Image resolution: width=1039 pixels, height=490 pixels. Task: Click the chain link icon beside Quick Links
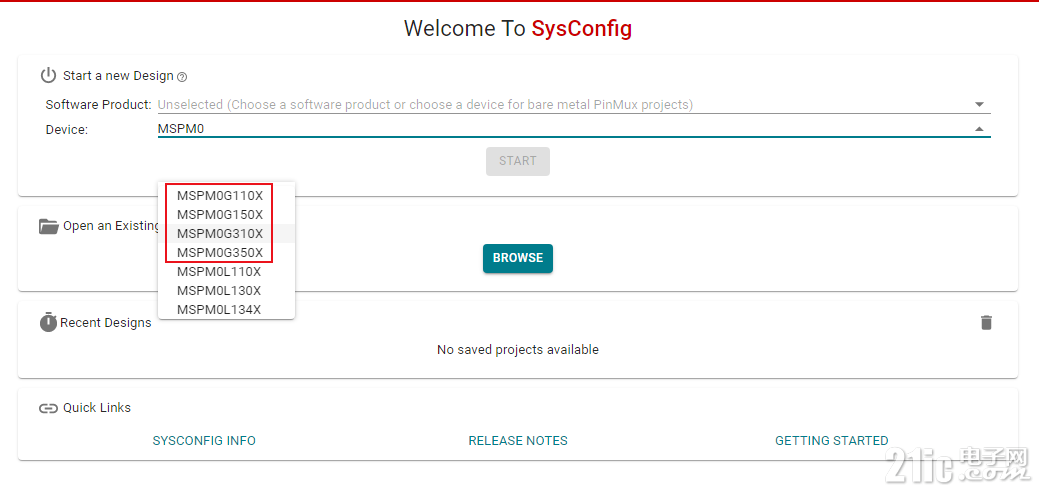click(x=48, y=408)
